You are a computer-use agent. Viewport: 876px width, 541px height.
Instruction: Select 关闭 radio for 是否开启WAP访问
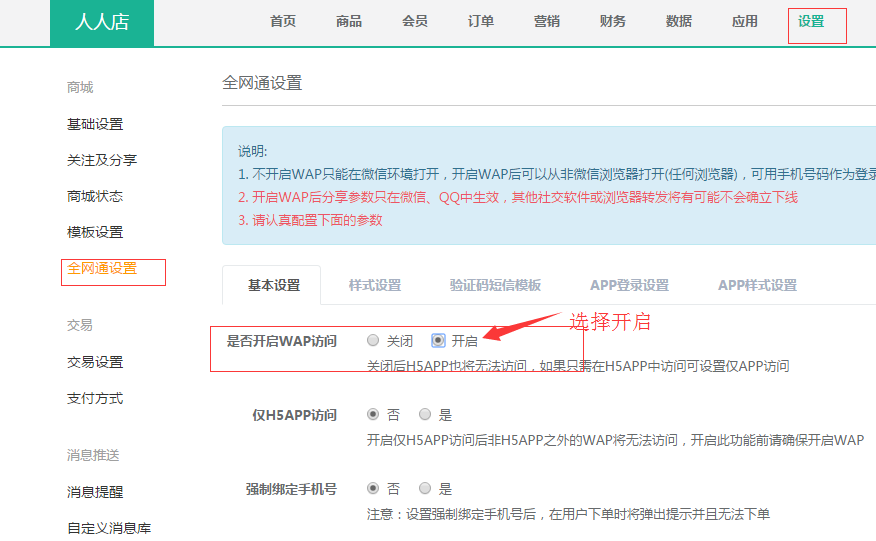(x=373, y=341)
